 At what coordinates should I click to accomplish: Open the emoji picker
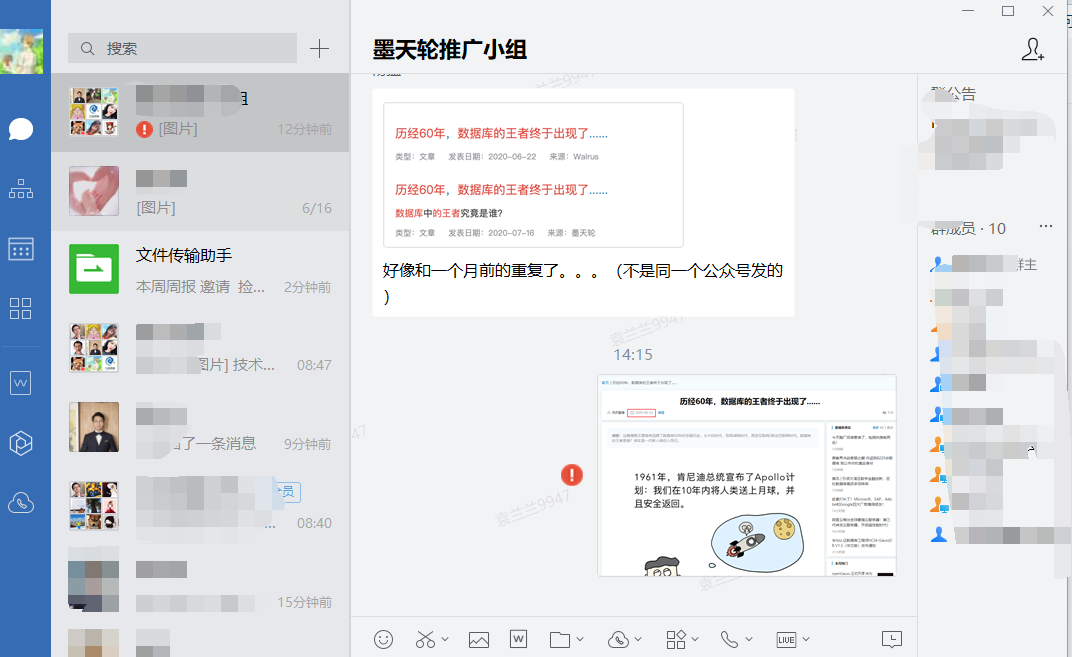pos(384,639)
